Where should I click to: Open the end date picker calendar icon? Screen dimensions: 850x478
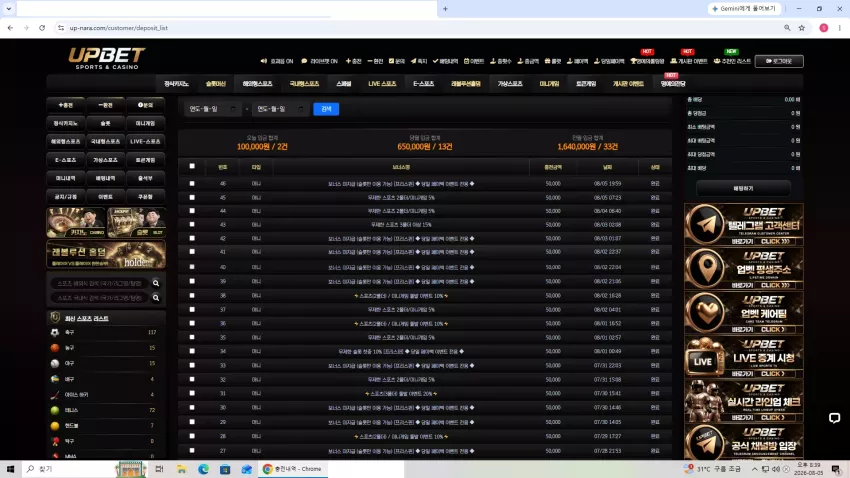coord(301,109)
